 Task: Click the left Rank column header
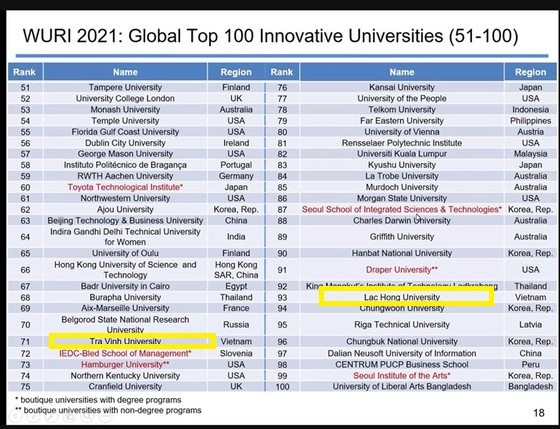[x=25, y=72]
